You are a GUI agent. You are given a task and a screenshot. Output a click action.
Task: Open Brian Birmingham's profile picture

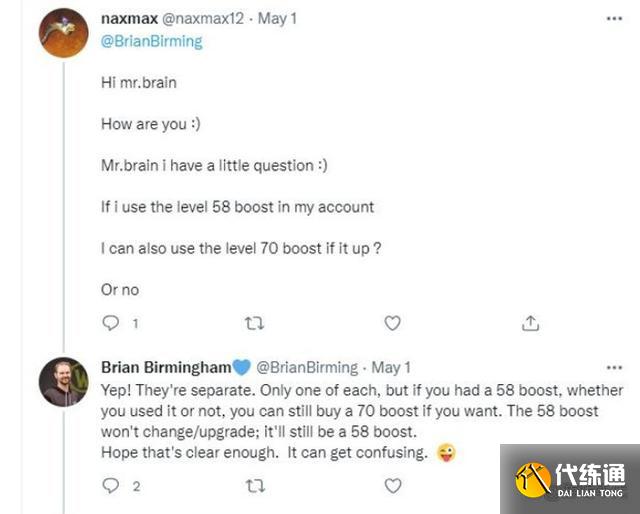(63, 381)
